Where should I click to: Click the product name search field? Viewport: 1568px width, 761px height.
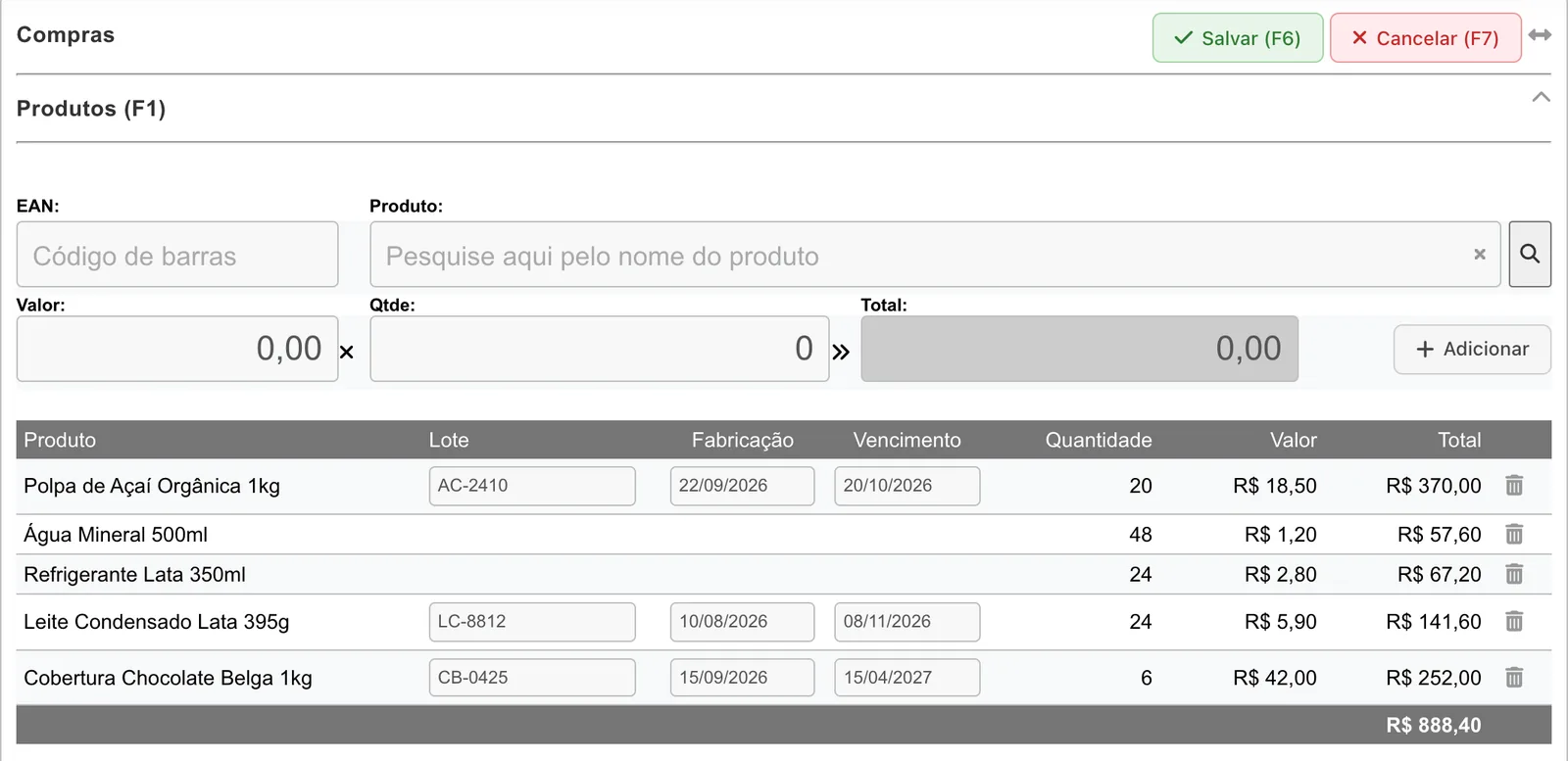pyautogui.click(x=935, y=255)
